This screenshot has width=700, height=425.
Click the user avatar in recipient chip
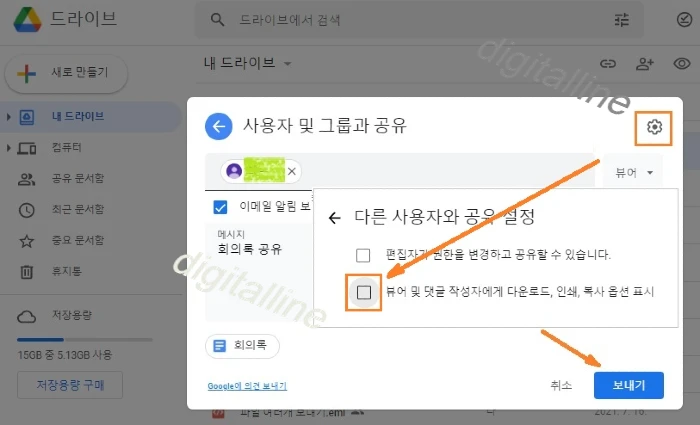point(234,171)
